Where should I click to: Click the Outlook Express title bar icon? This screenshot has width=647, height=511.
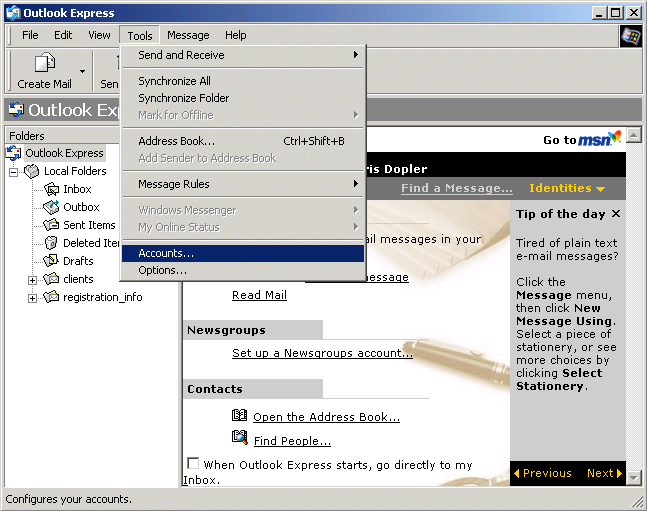(13, 13)
